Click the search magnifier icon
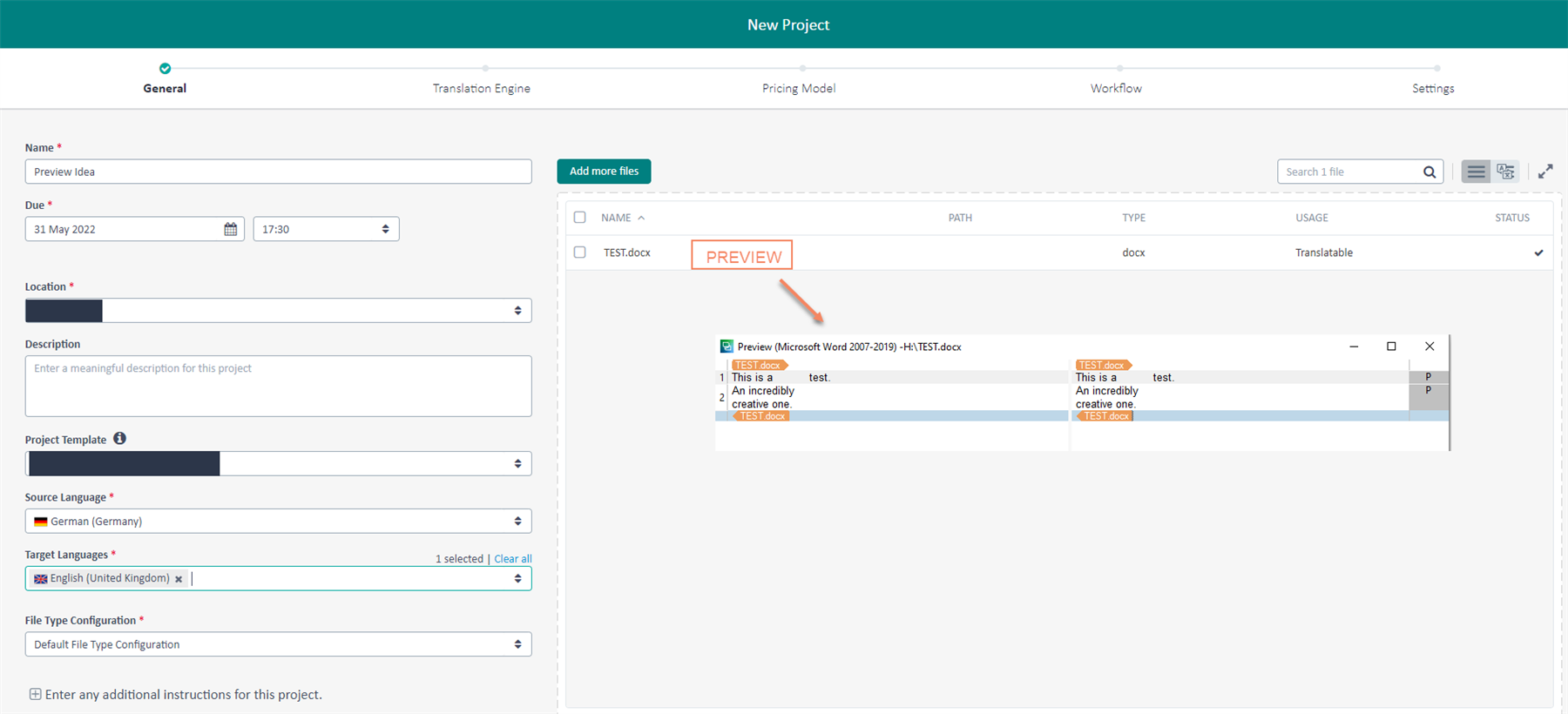The image size is (1568, 714). pos(1429,172)
